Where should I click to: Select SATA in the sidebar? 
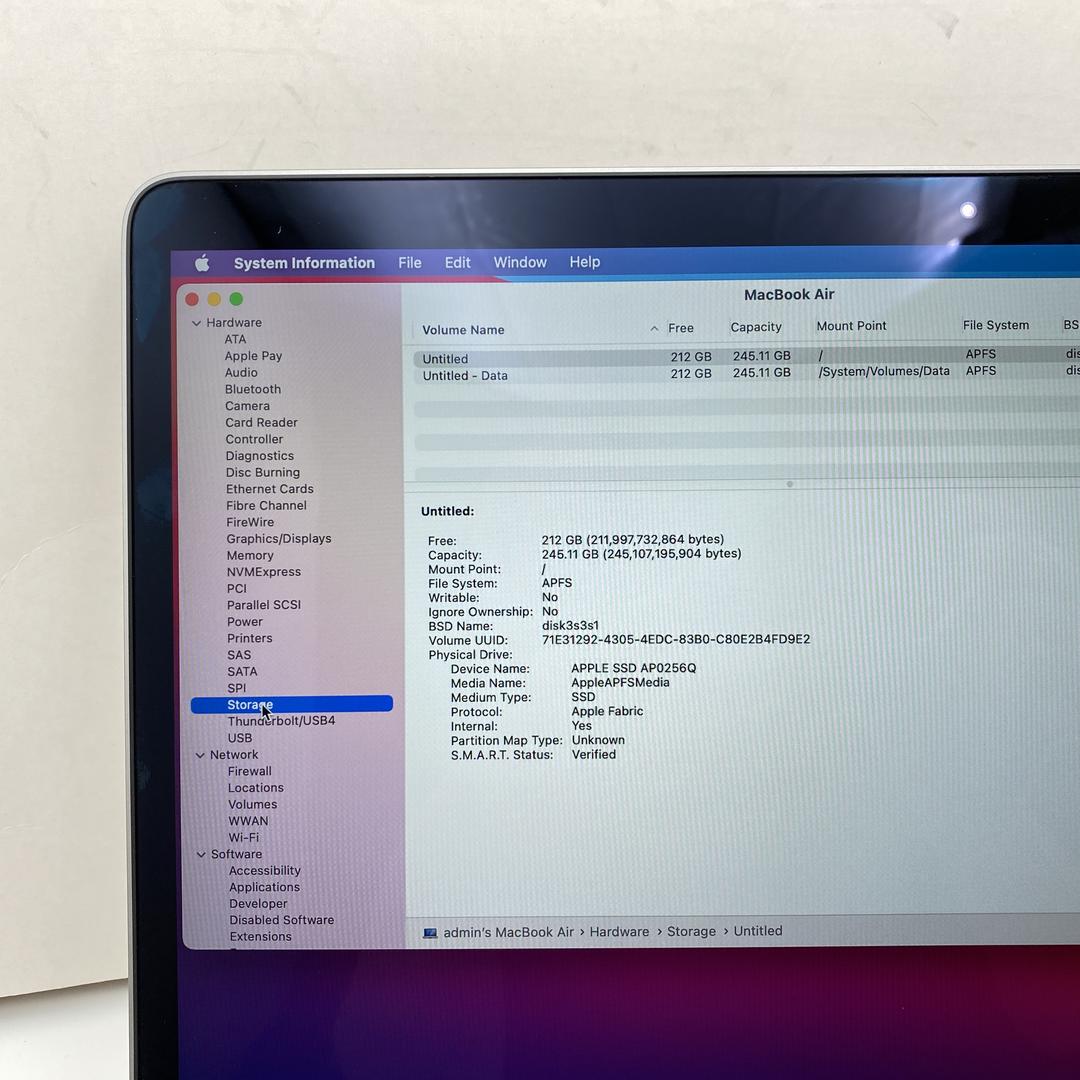(x=242, y=672)
